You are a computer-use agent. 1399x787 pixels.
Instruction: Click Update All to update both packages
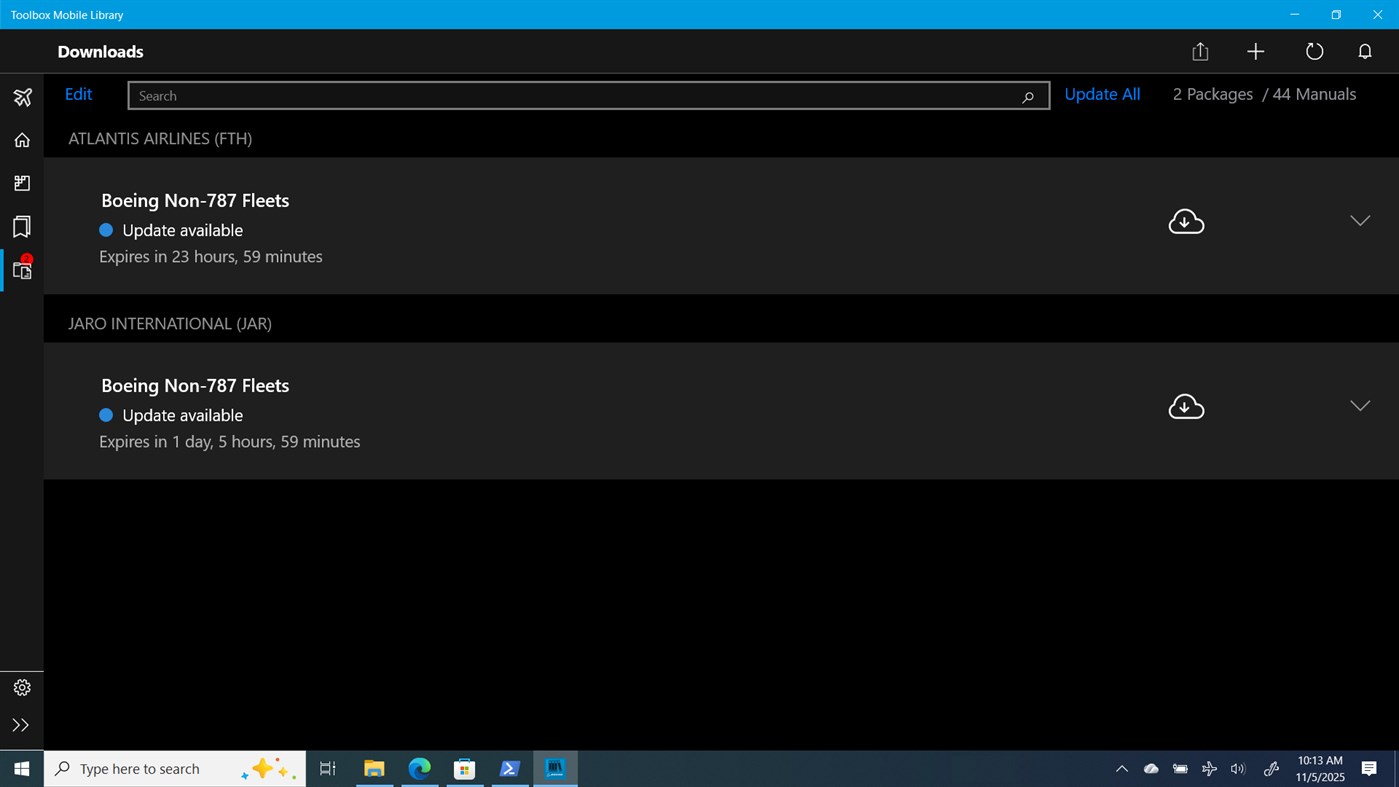pyautogui.click(x=1102, y=94)
